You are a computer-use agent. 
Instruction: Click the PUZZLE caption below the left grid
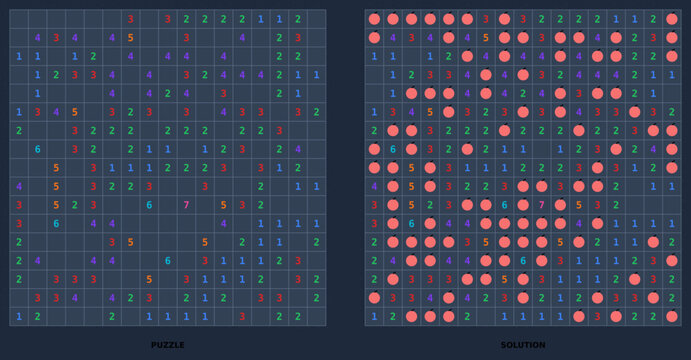pyautogui.click(x=168, y=345)
